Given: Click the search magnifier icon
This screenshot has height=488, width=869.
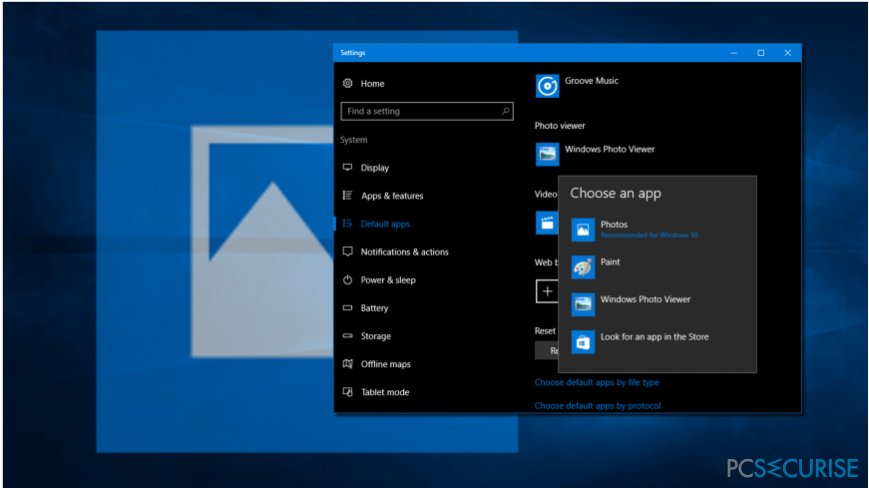Looking at the screenshot, I should click(x=505, y=111).
